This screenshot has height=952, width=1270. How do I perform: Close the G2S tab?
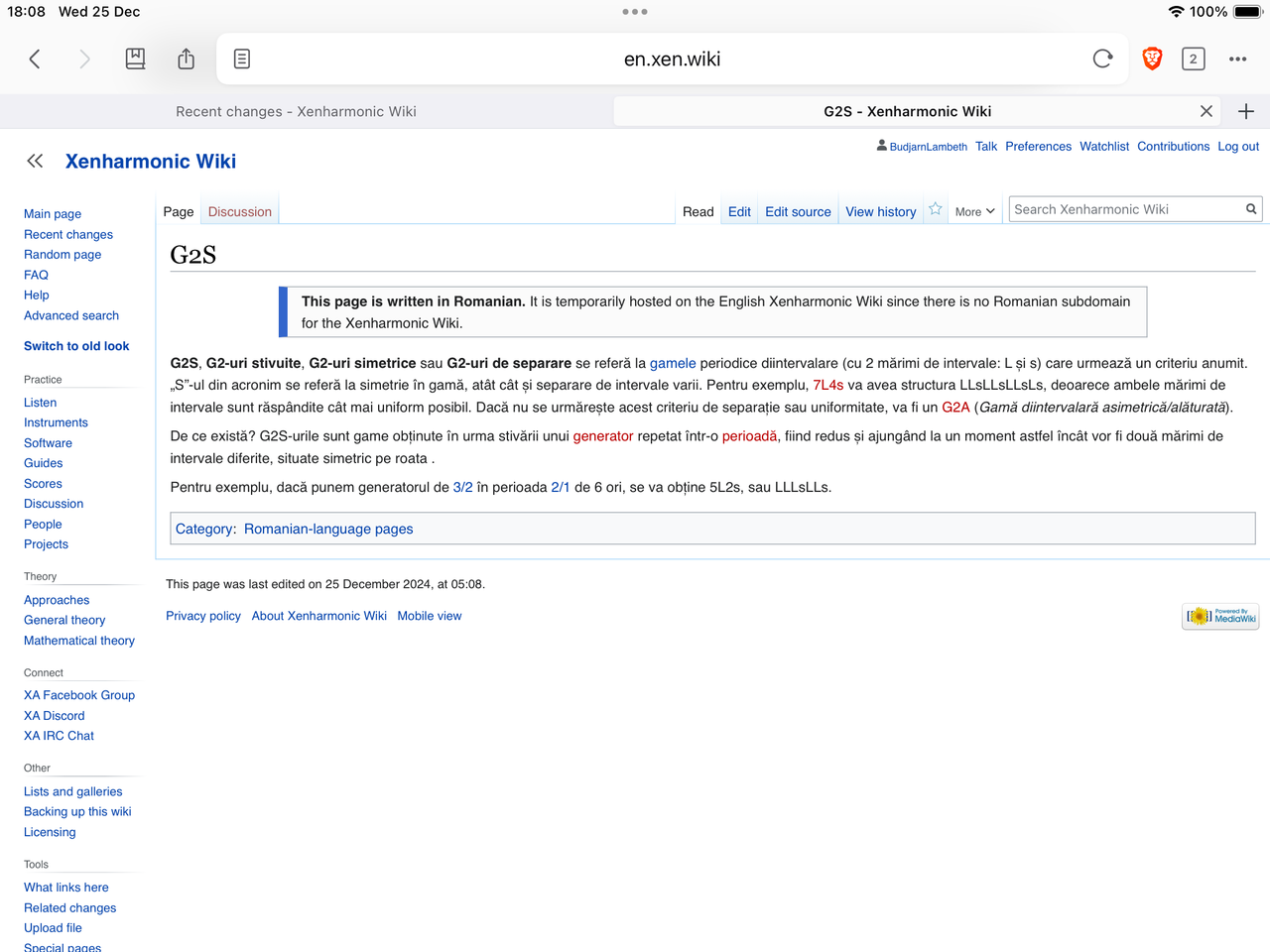(1206, 111)
